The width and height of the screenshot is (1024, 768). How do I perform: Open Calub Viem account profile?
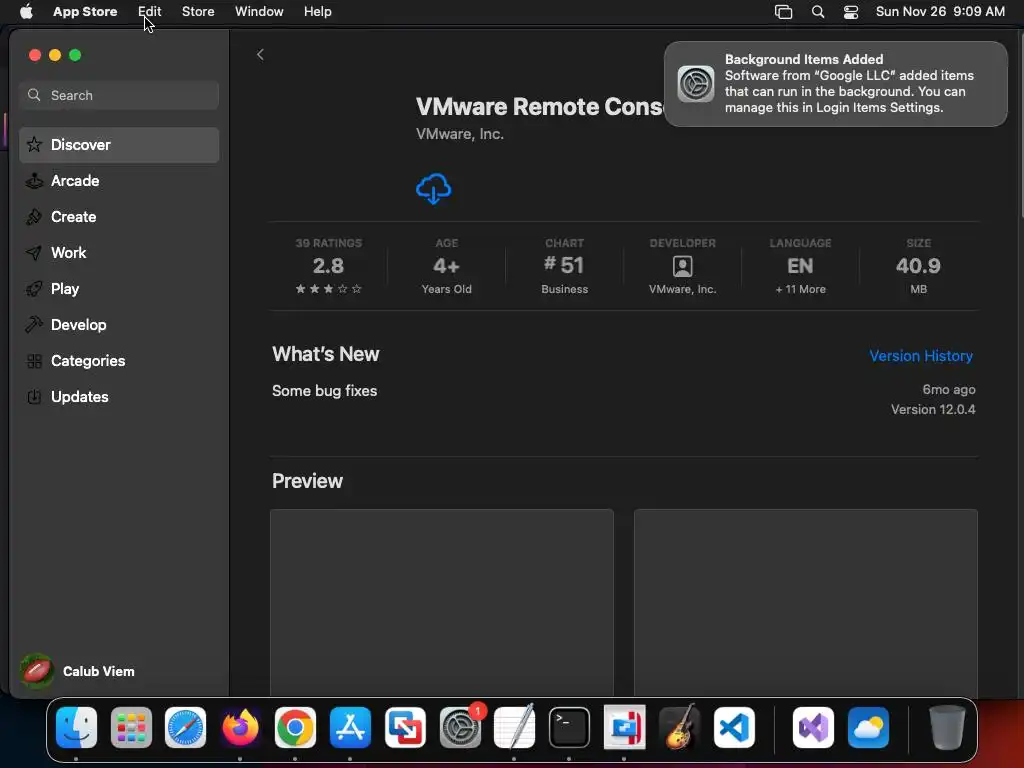tap(77, 671)
